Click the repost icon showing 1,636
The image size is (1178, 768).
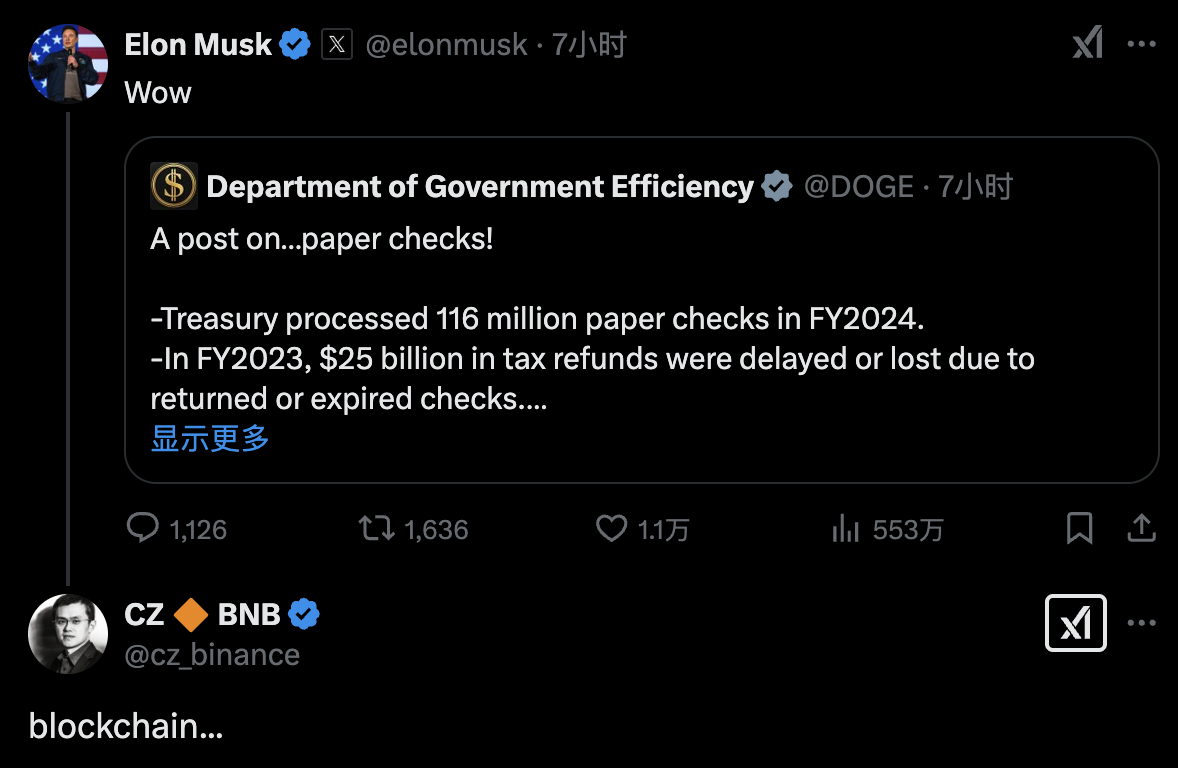(376, 528)
